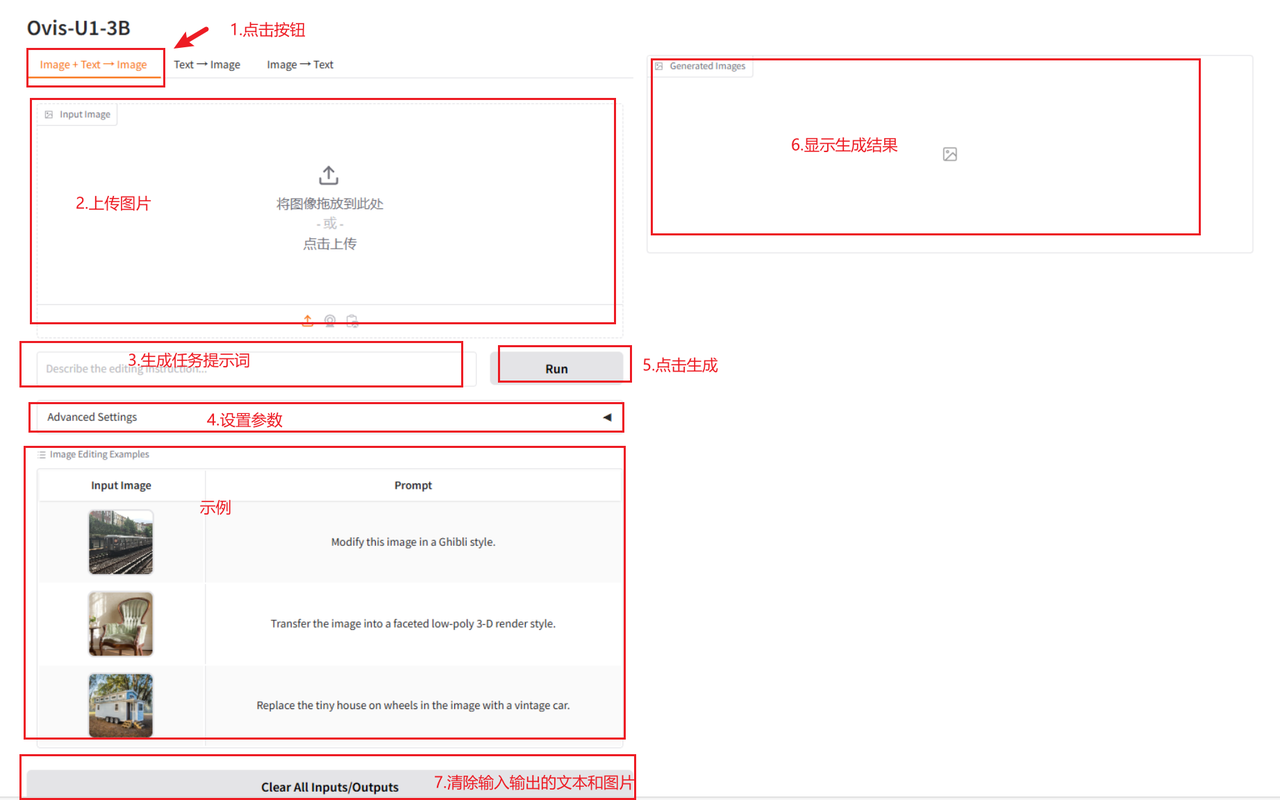This screenshot has width=1280, height=800.
Task: Click the 将图像拖放到此处 drop text
Action: pyautogui.click(x=330, y=204)
